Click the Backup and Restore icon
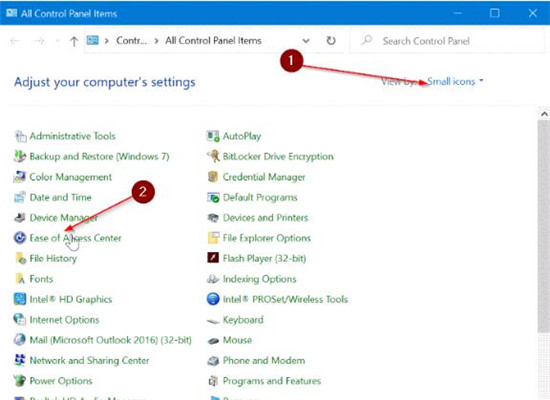Screen dimensions: 550x400 (20, 156)
